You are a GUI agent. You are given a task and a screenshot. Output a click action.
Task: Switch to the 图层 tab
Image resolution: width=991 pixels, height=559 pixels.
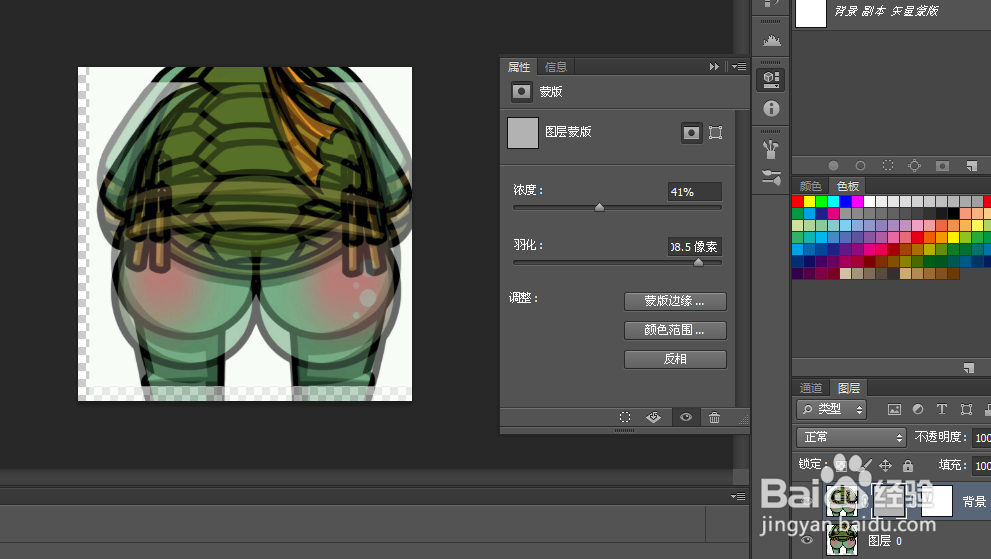click(849, 388)
